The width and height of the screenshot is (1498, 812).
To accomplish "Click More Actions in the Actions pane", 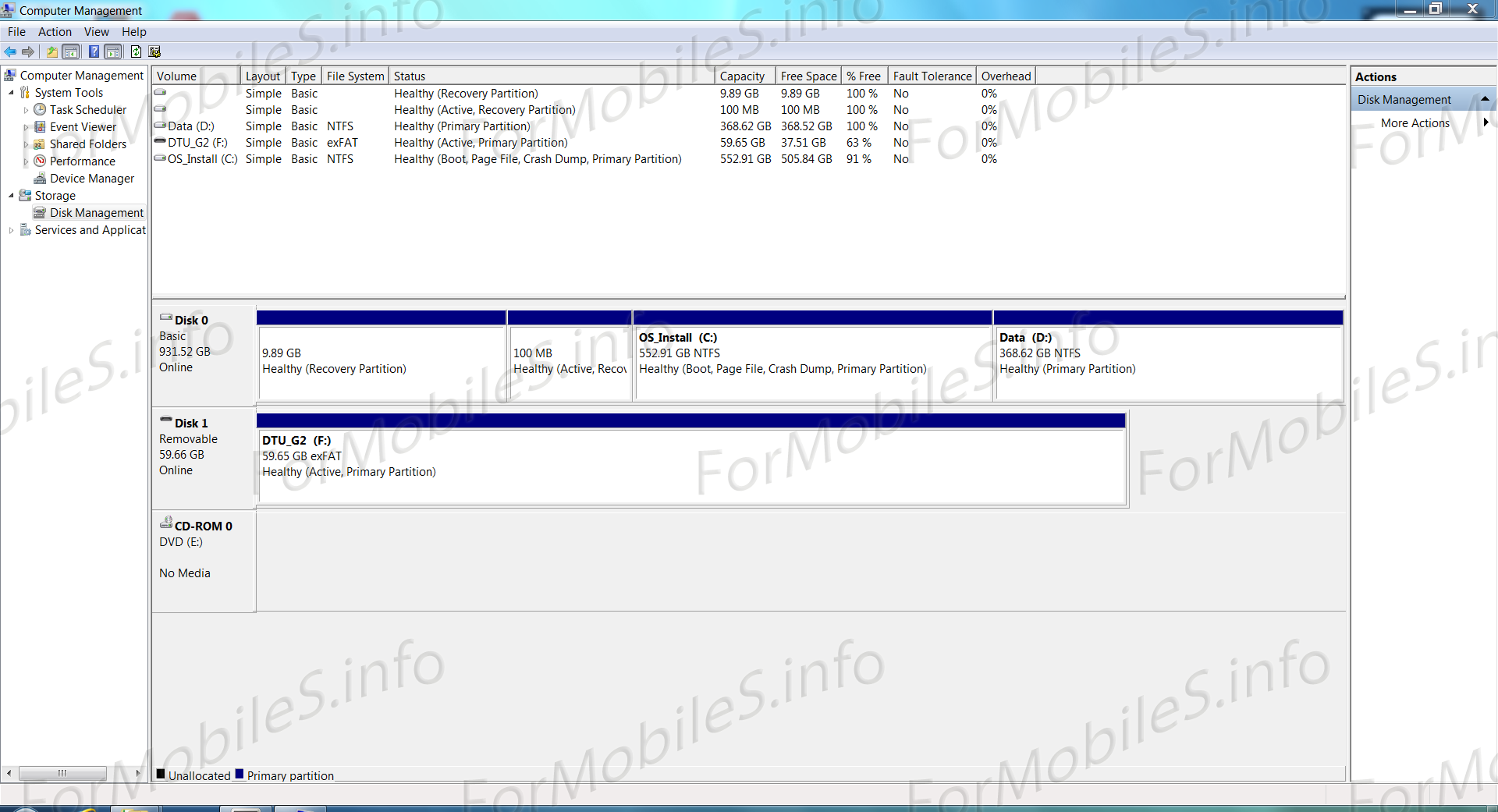I will 1415,123.
